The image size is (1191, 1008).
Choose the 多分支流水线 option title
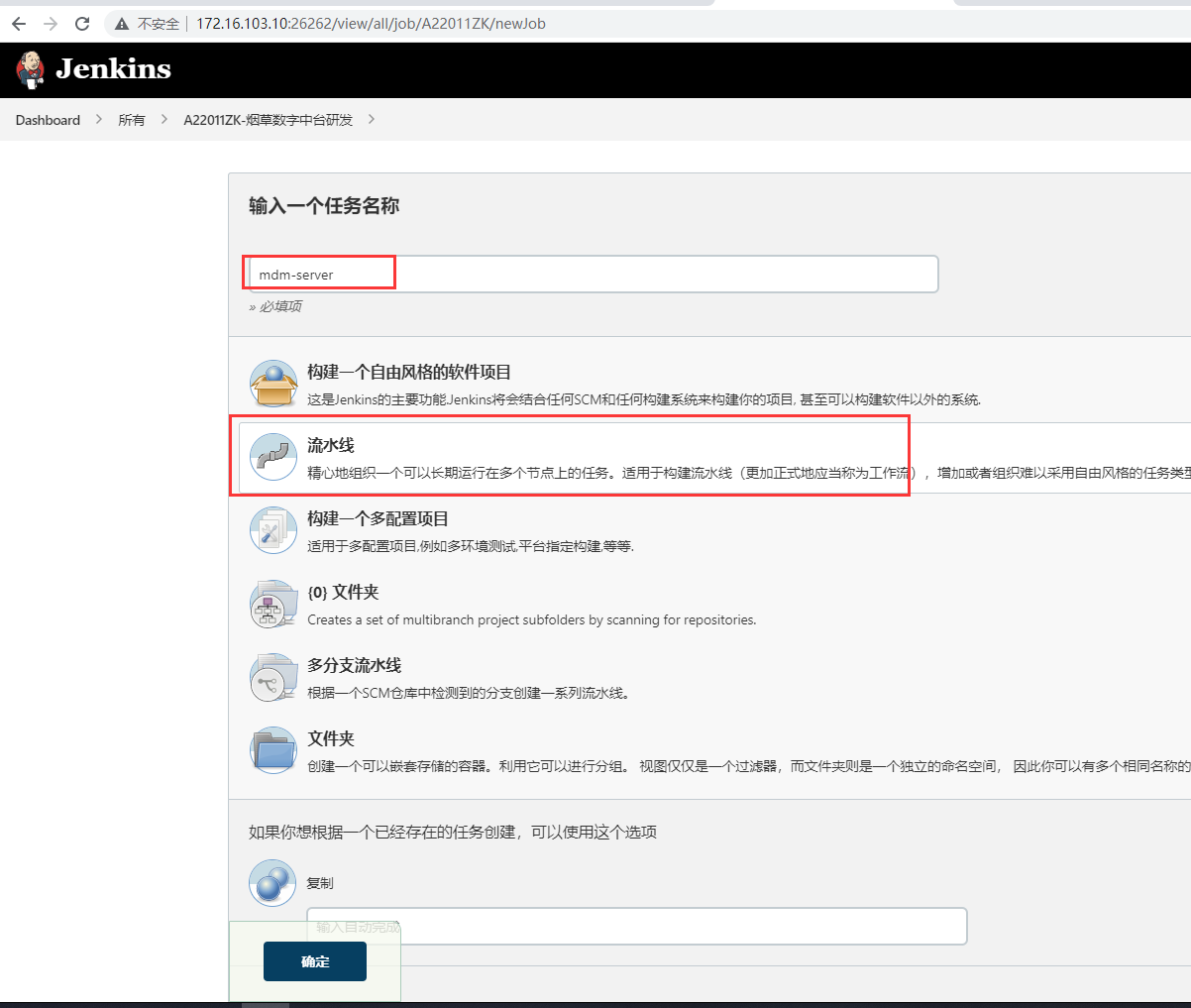[355, 666]
